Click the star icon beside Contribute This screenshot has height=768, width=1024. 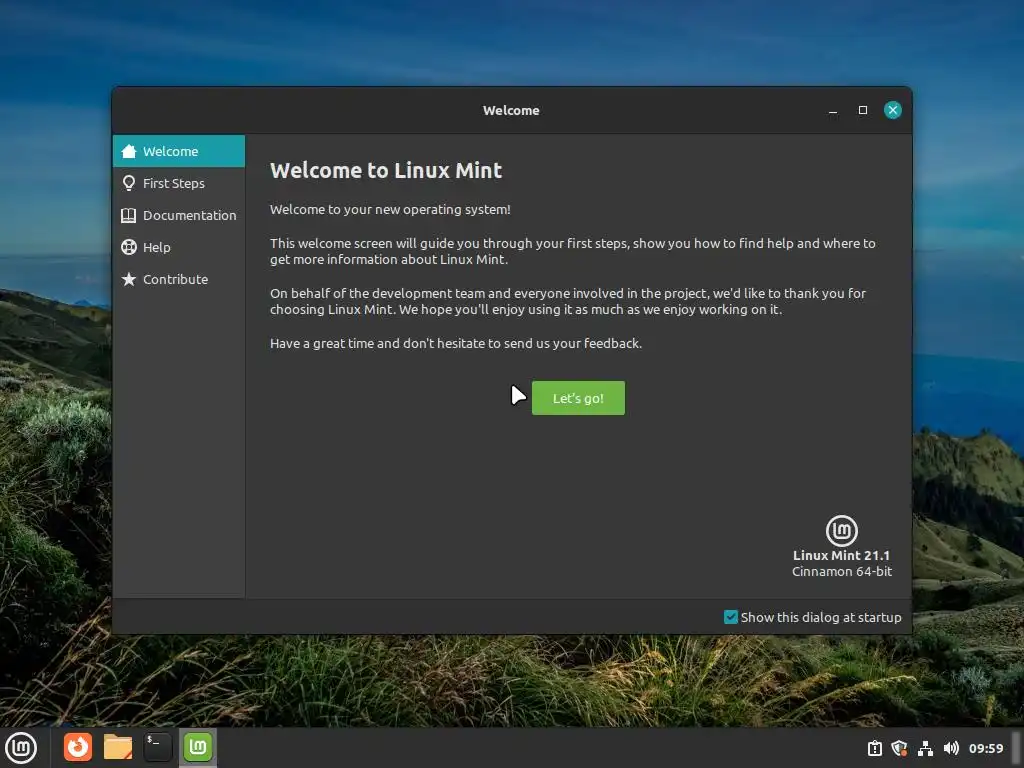point(129,279)
